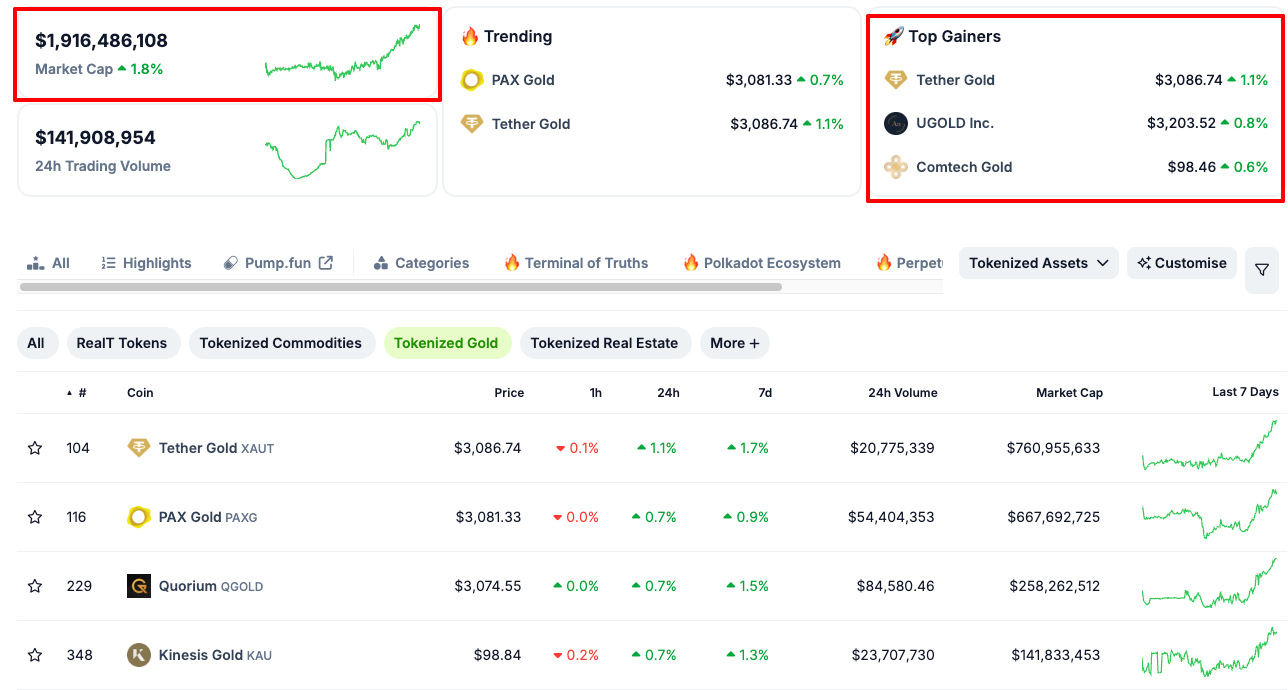Sort by rank number column

tap(77, 393)
